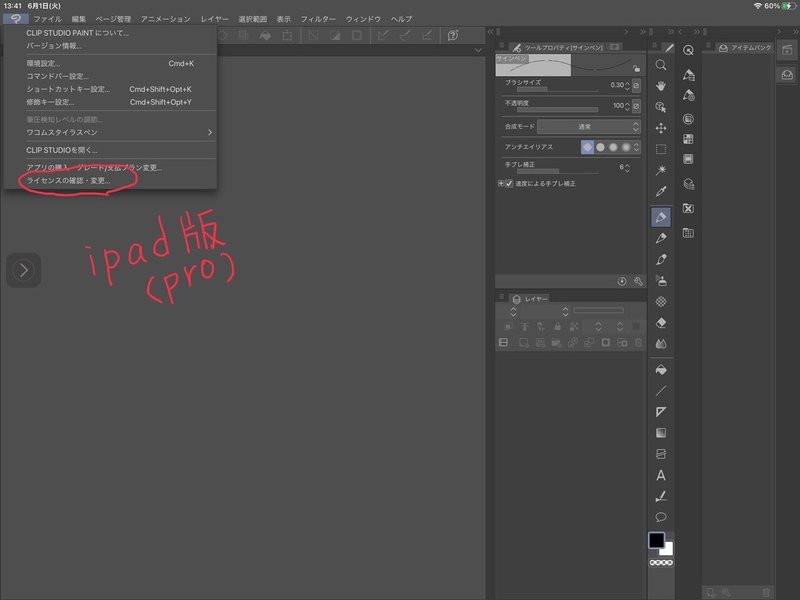Click the command bar help icon
The image size is (800, 600).
click(453, 35)
